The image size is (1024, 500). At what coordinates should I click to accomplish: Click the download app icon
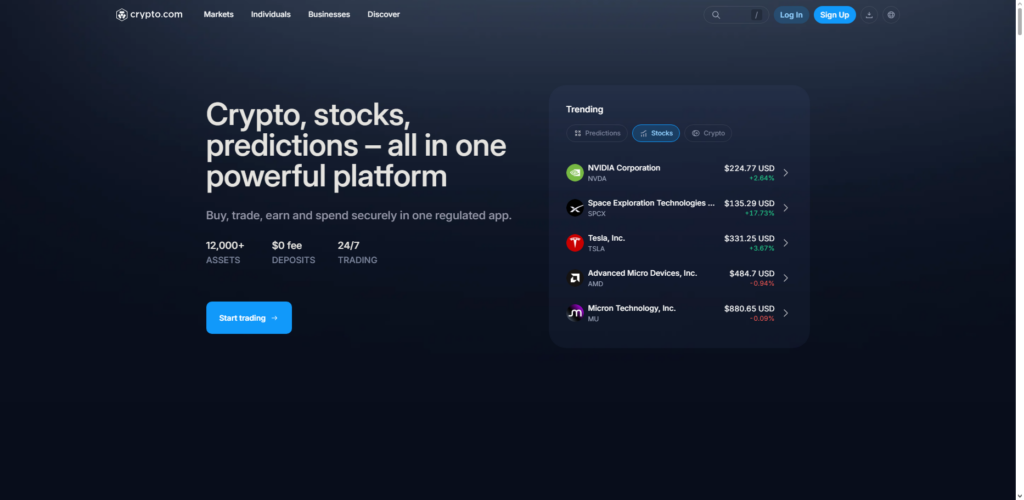[x=869, y=15]
